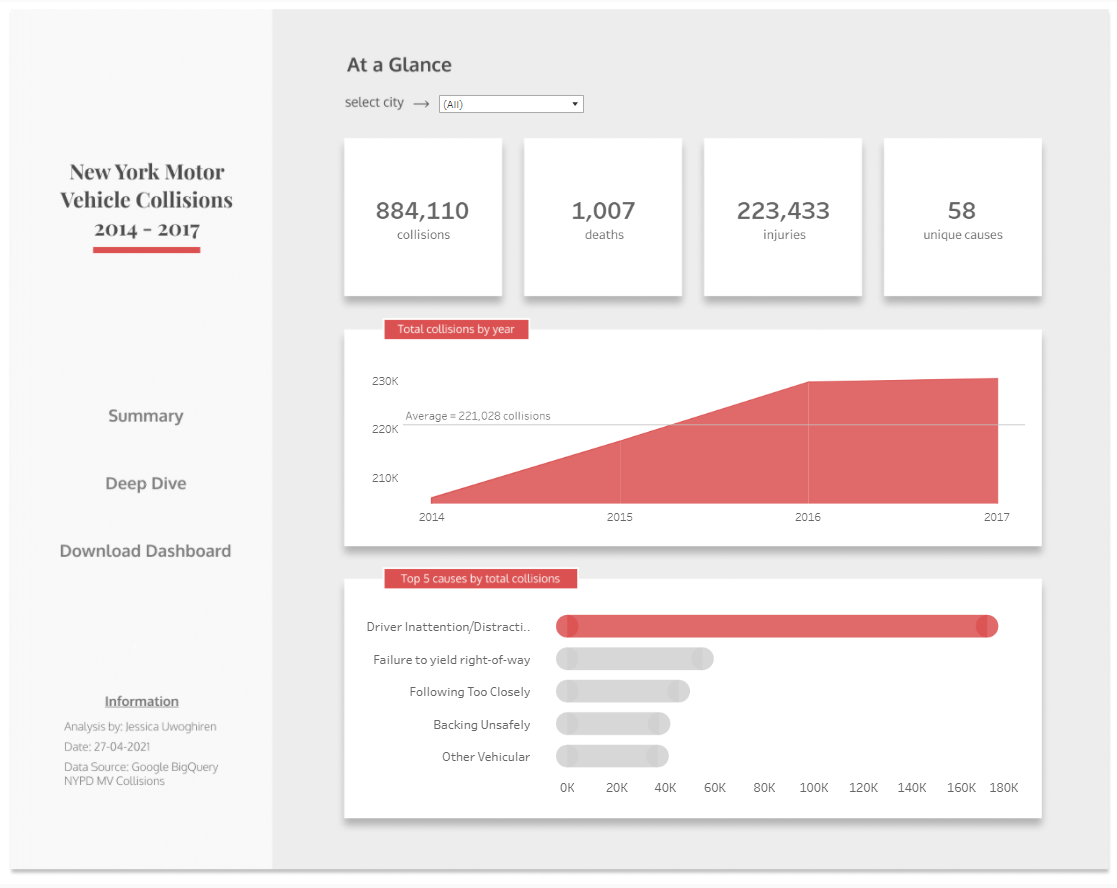The width and height of the screenshot is (1117, 888).
Task: Click the Top 5 causes title label
Action: point(480,579)
